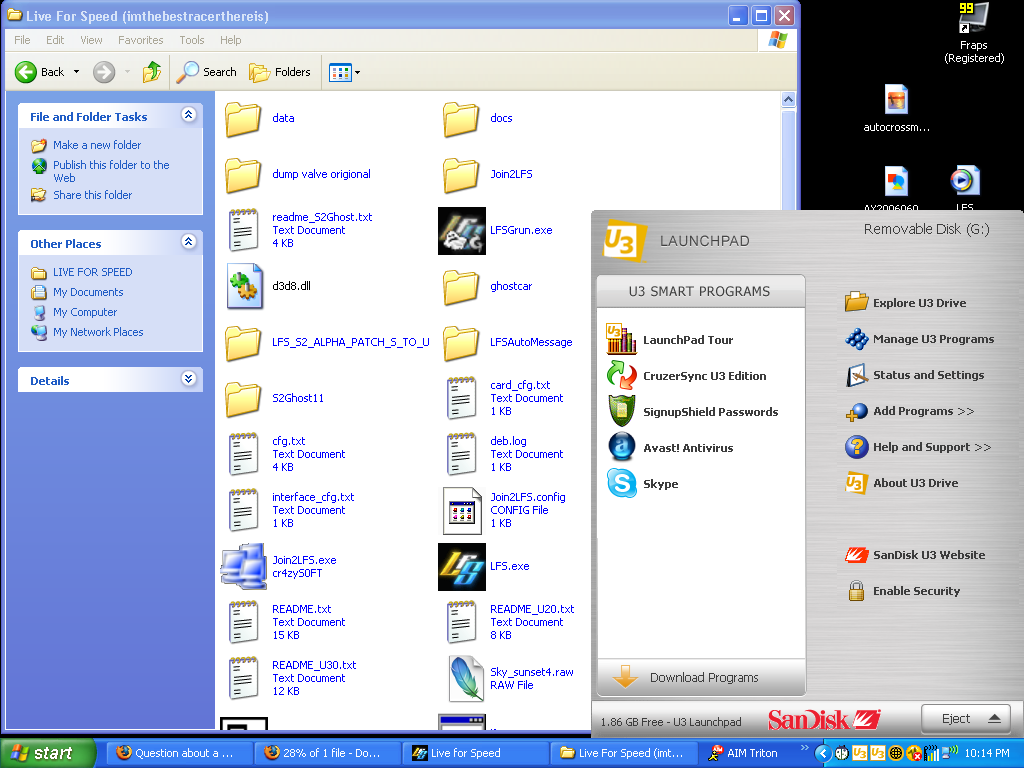Open the Views dropdown button
Image resolution: width=1024 pixels, height=768 pixels.
pos(345,72)
